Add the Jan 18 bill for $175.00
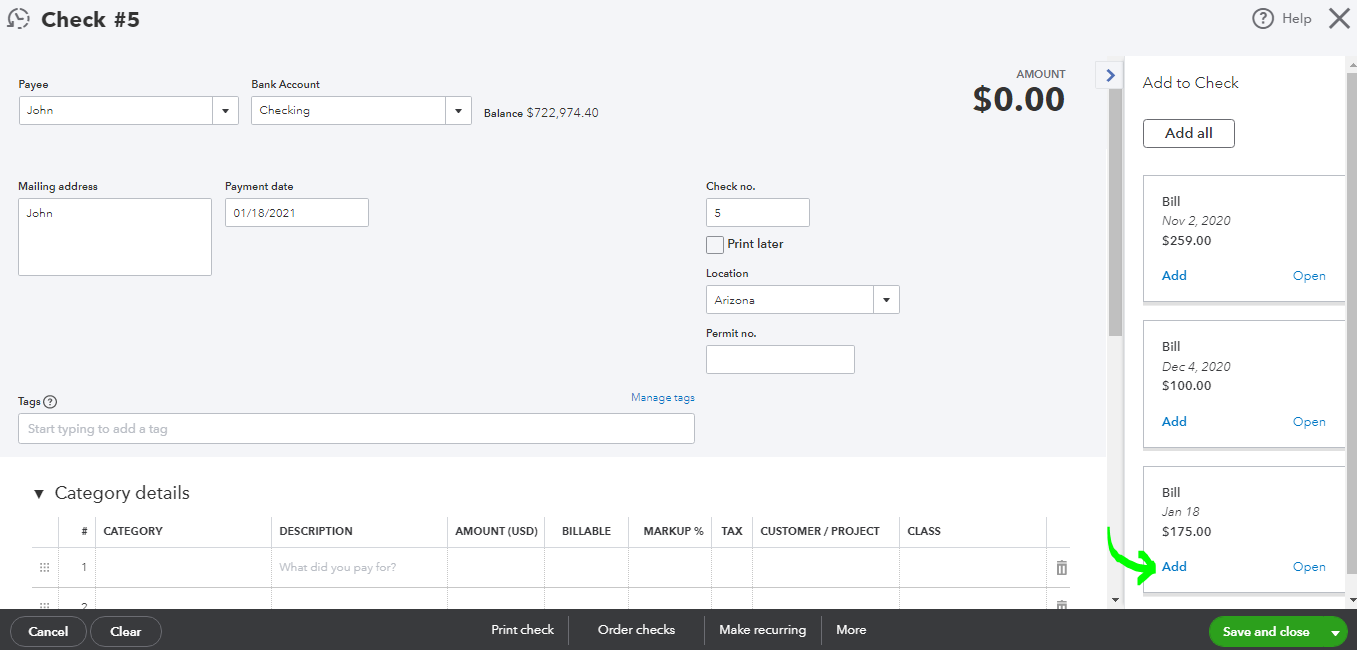The image size is (1357, 650). click(1174, 567)
